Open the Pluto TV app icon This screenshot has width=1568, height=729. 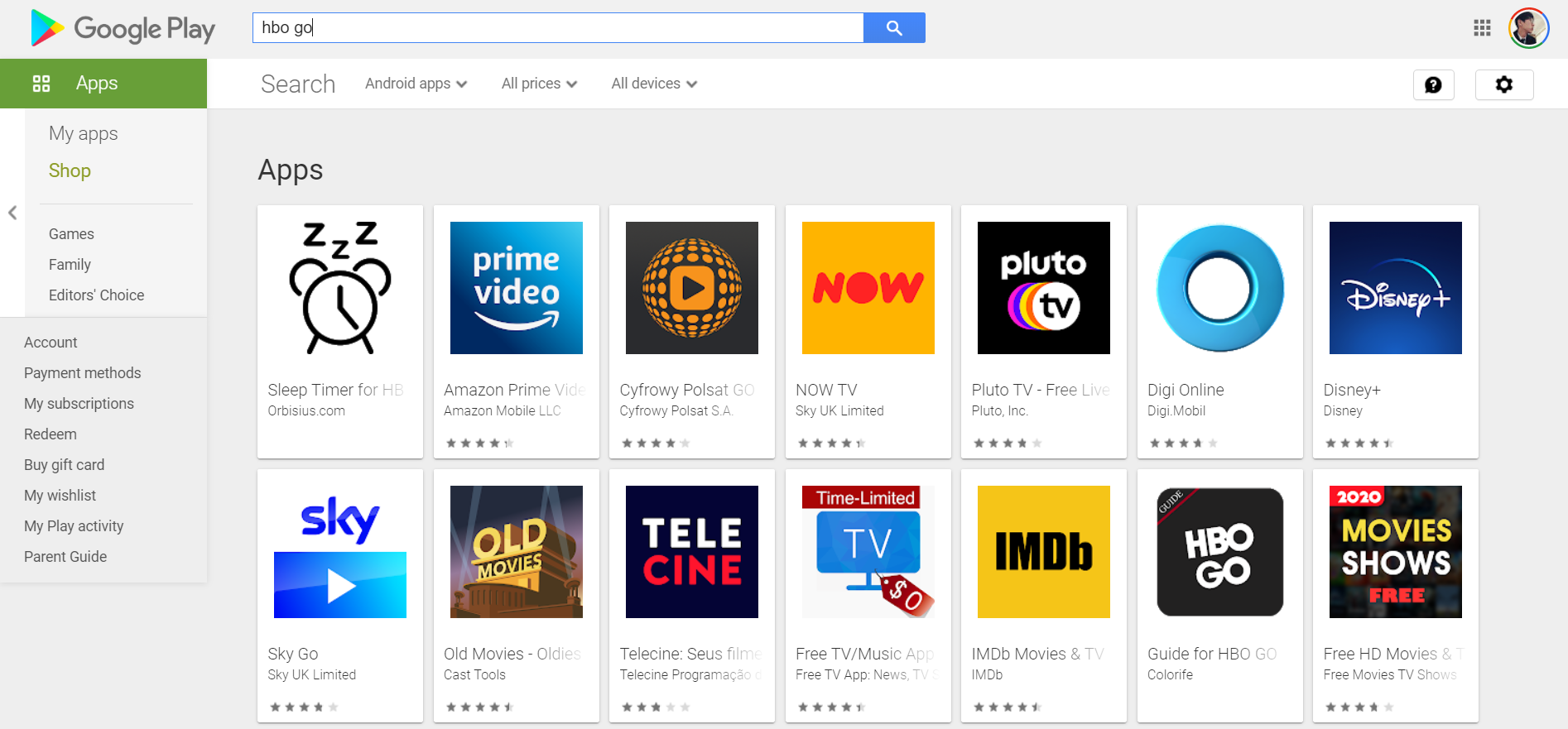coord(1044,288)
